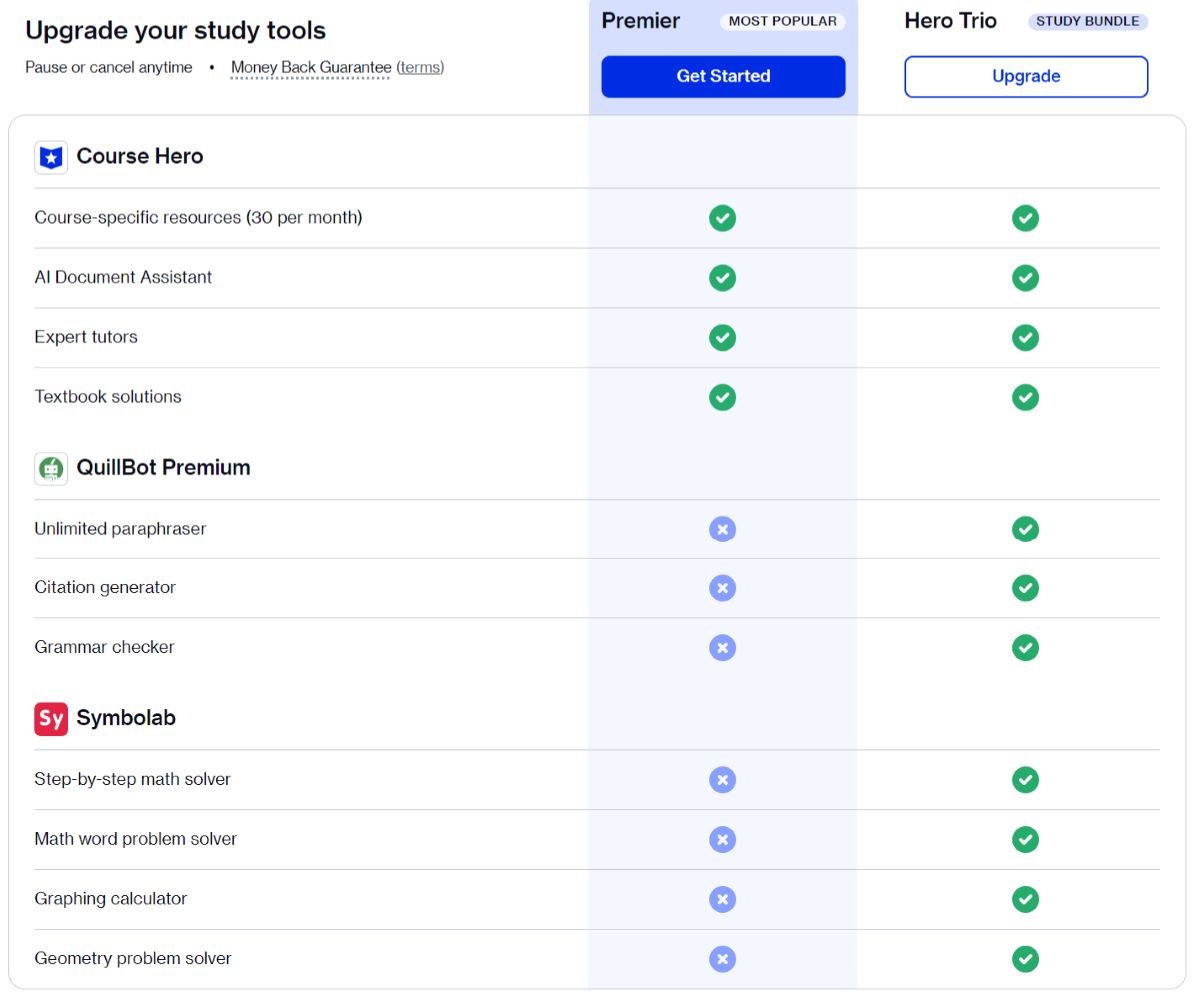1200x1003 pixels.
Task: Click the Symbolab section title
Action: tap(126, 718)
